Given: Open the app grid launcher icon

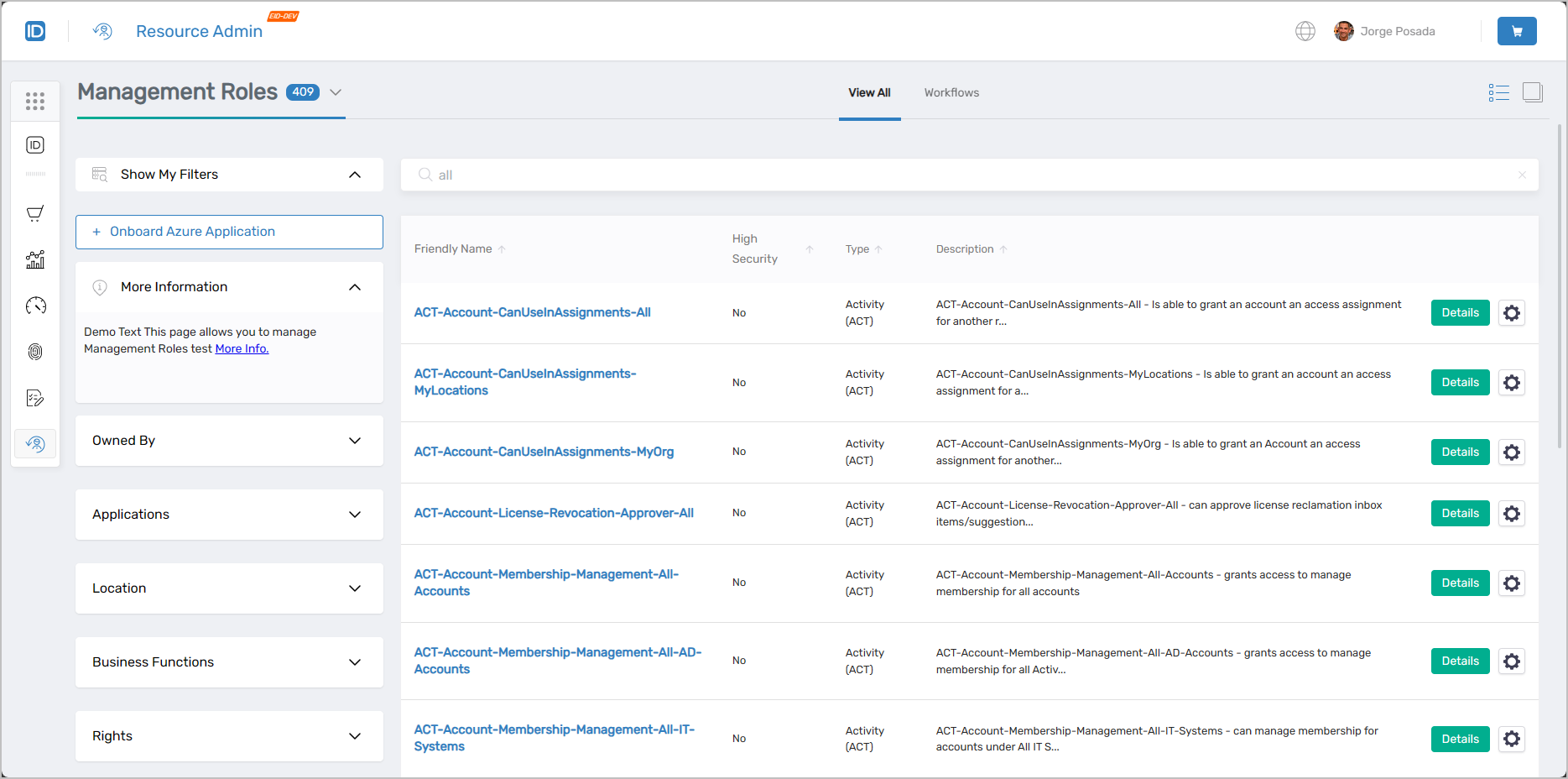Looking at the screenshot, I should point(34,101).
